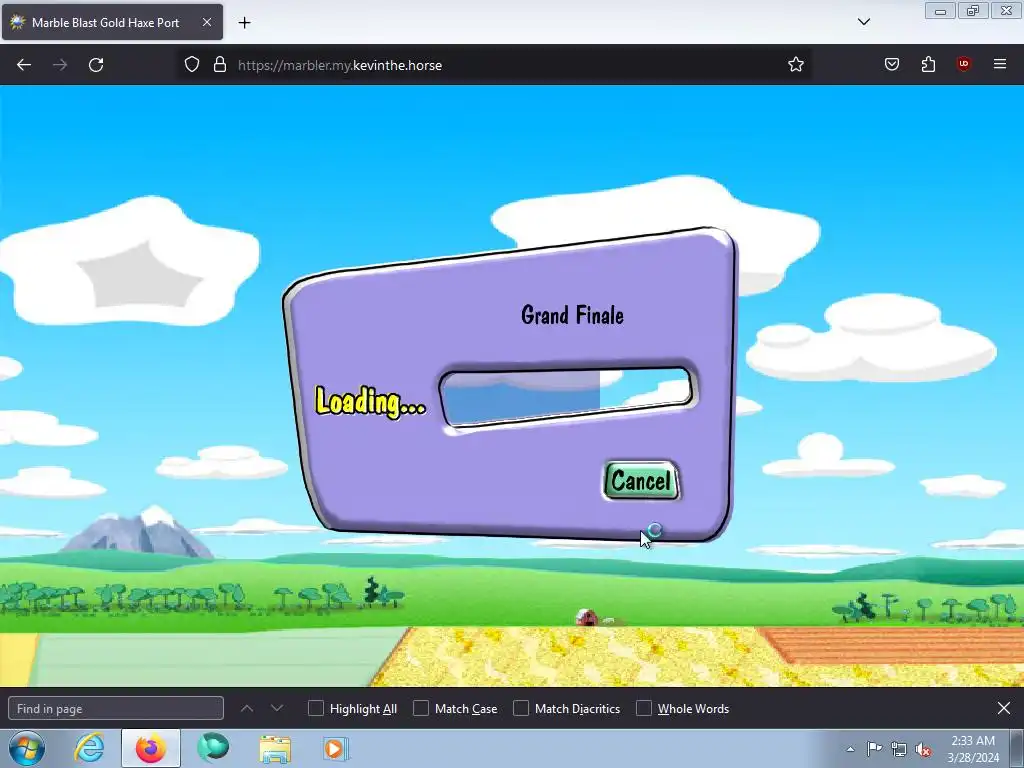
Task: Enable the Highlight All checkbox
Action: [x=315, y=709]
